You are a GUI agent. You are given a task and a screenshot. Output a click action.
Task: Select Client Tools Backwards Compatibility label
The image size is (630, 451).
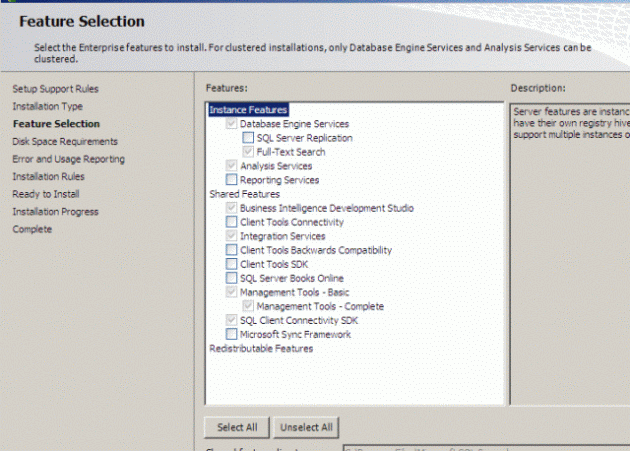316,250
